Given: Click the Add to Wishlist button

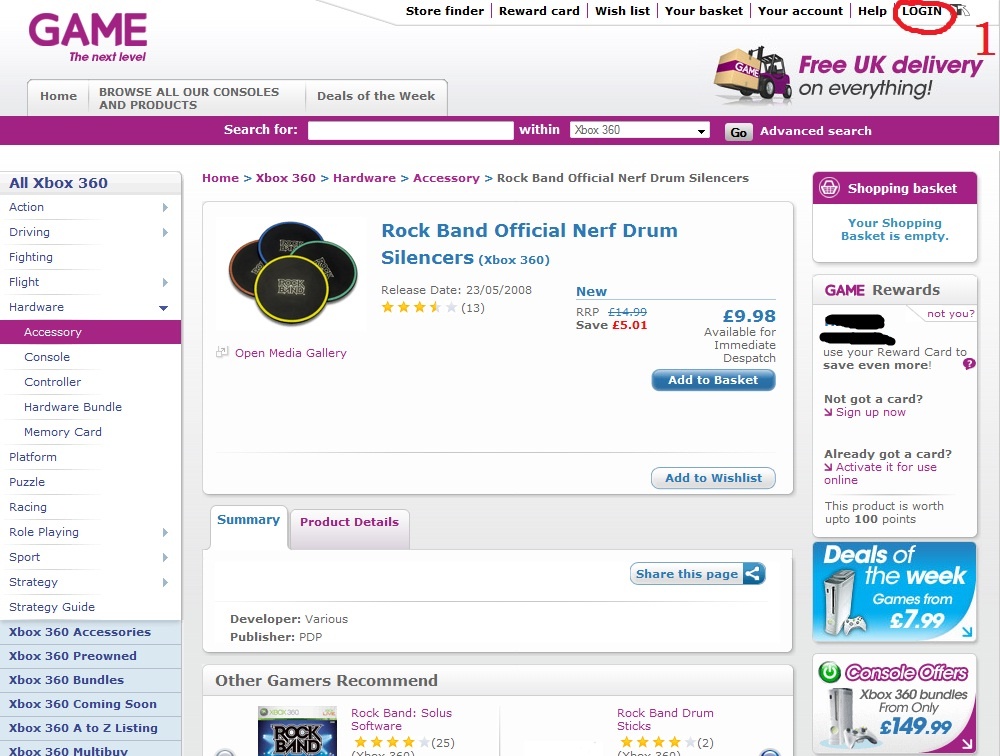Looking at the screenshot, I should (x=713, y=478).
